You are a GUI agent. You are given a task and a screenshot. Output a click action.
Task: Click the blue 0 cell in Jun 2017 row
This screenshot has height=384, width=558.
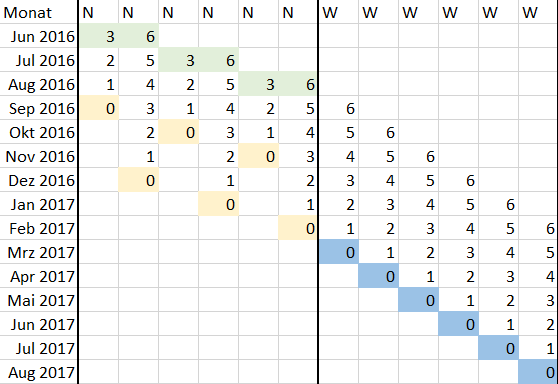pos(459,324)
